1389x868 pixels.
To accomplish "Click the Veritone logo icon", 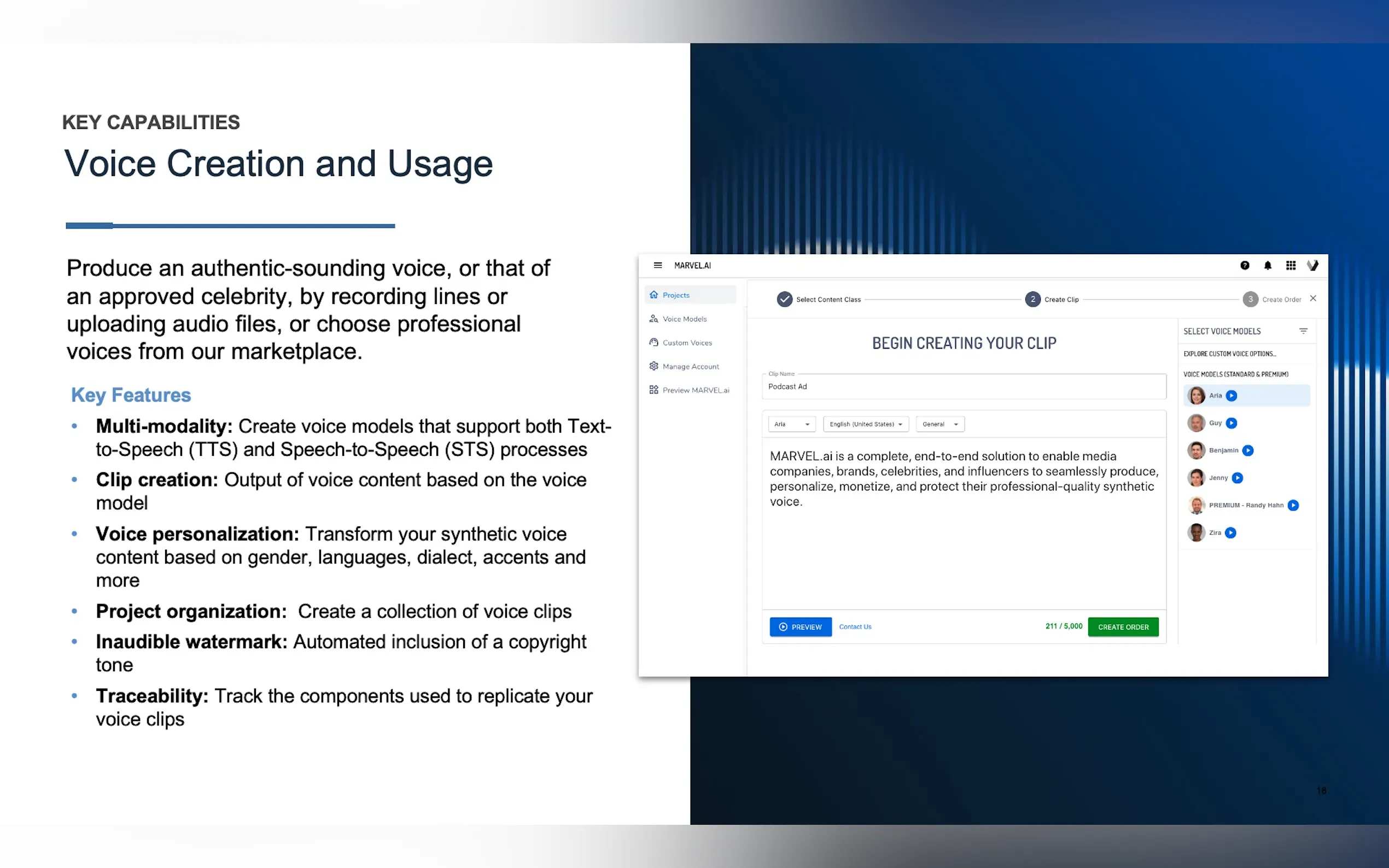I will click(x=1312, y=265).
